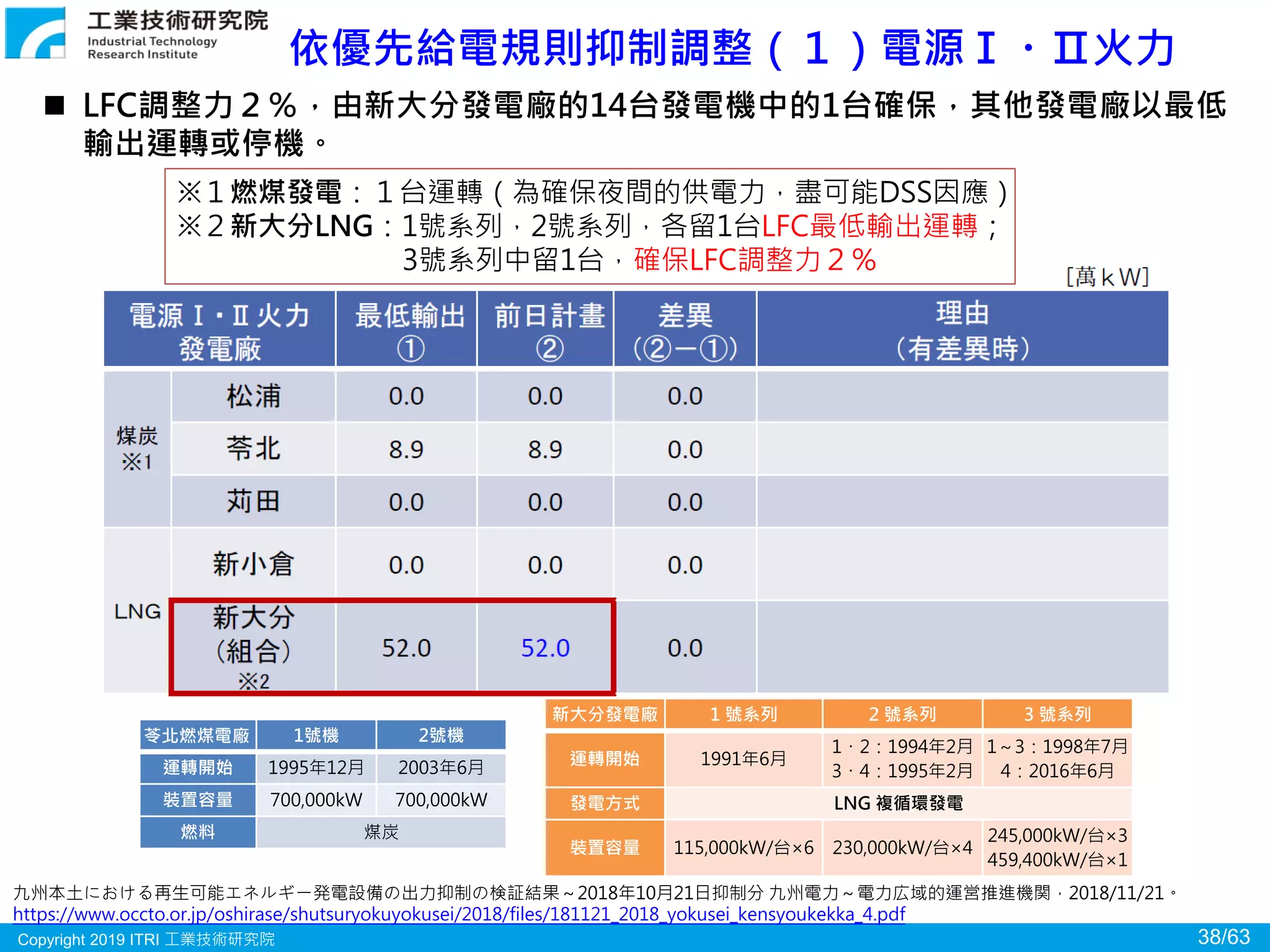1270x952 pixels.
Task: Select the 苅田 plant name cell
Action: point(253,501)
